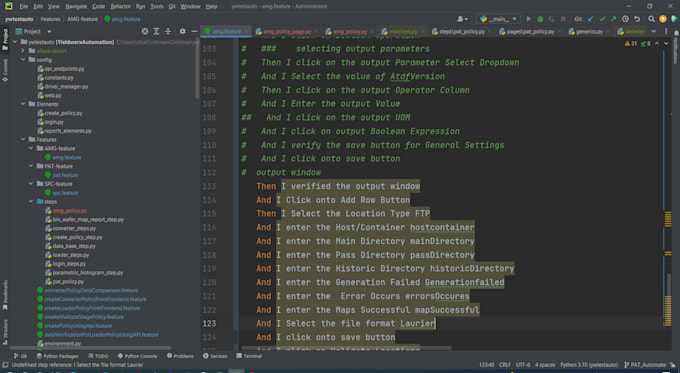Click the editor horizontal scrollbar
Screen dimensions: 680x373
[346, 348]
